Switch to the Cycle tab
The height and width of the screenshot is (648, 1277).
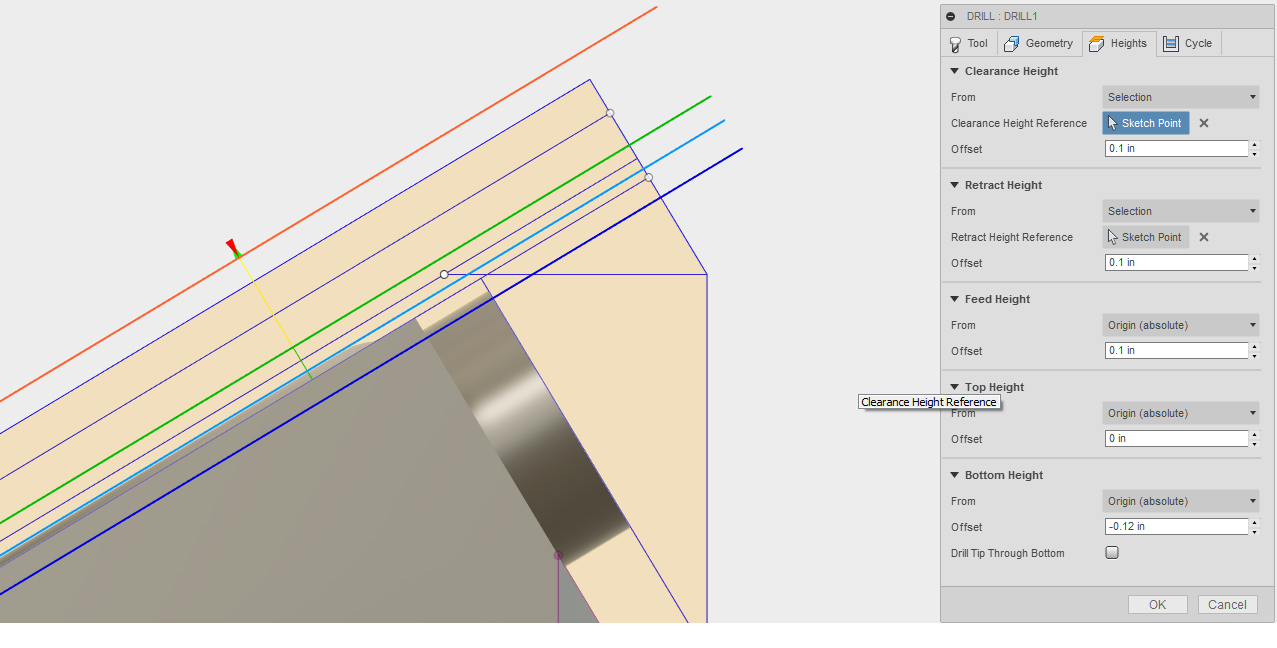(1188, 43)
